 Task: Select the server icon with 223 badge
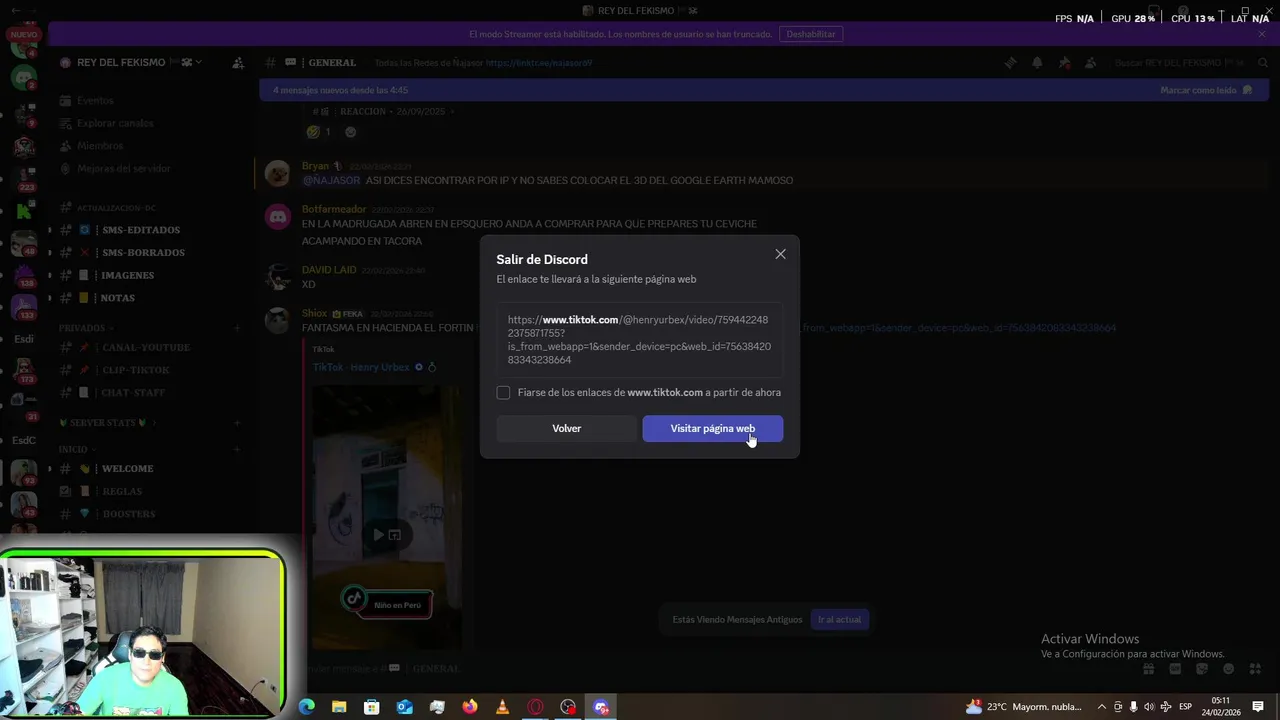[x=24, y=177]
